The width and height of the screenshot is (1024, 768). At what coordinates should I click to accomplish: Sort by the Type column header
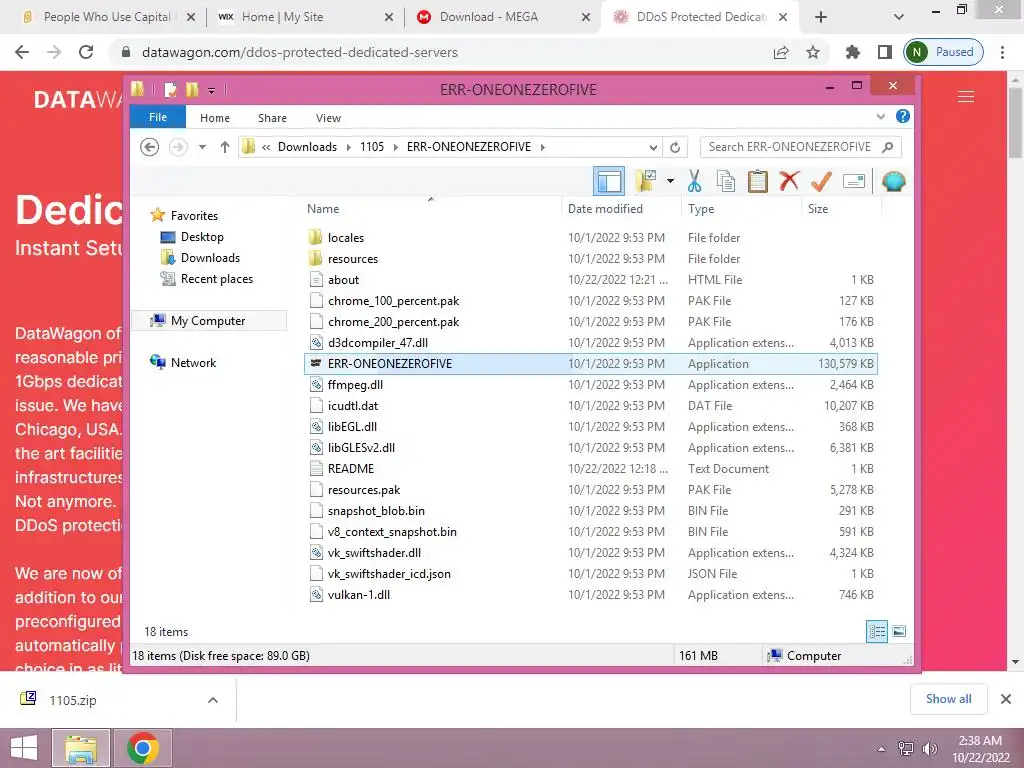point(701,209)
